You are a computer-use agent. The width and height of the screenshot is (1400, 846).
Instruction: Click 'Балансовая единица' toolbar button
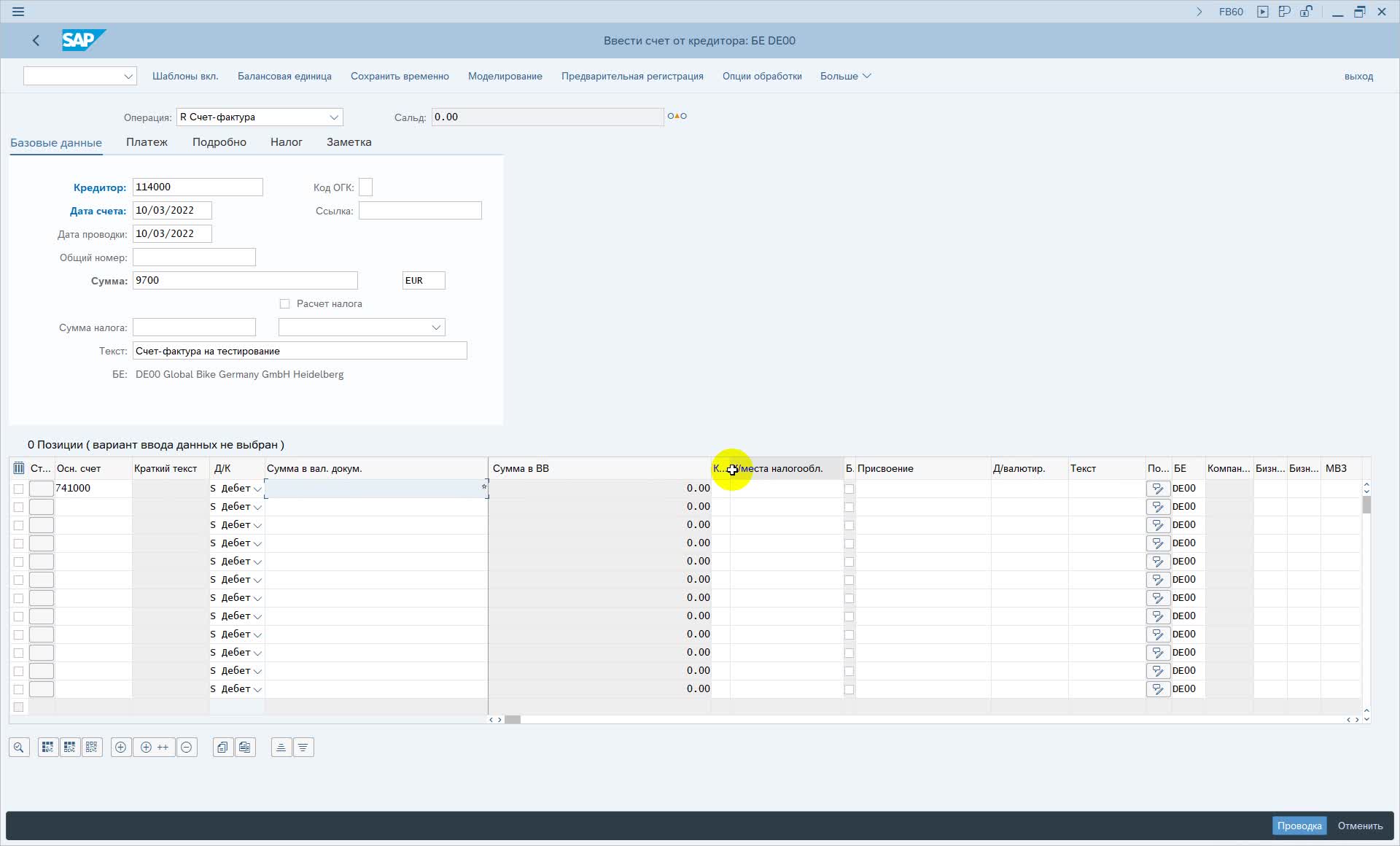[284, 76]
